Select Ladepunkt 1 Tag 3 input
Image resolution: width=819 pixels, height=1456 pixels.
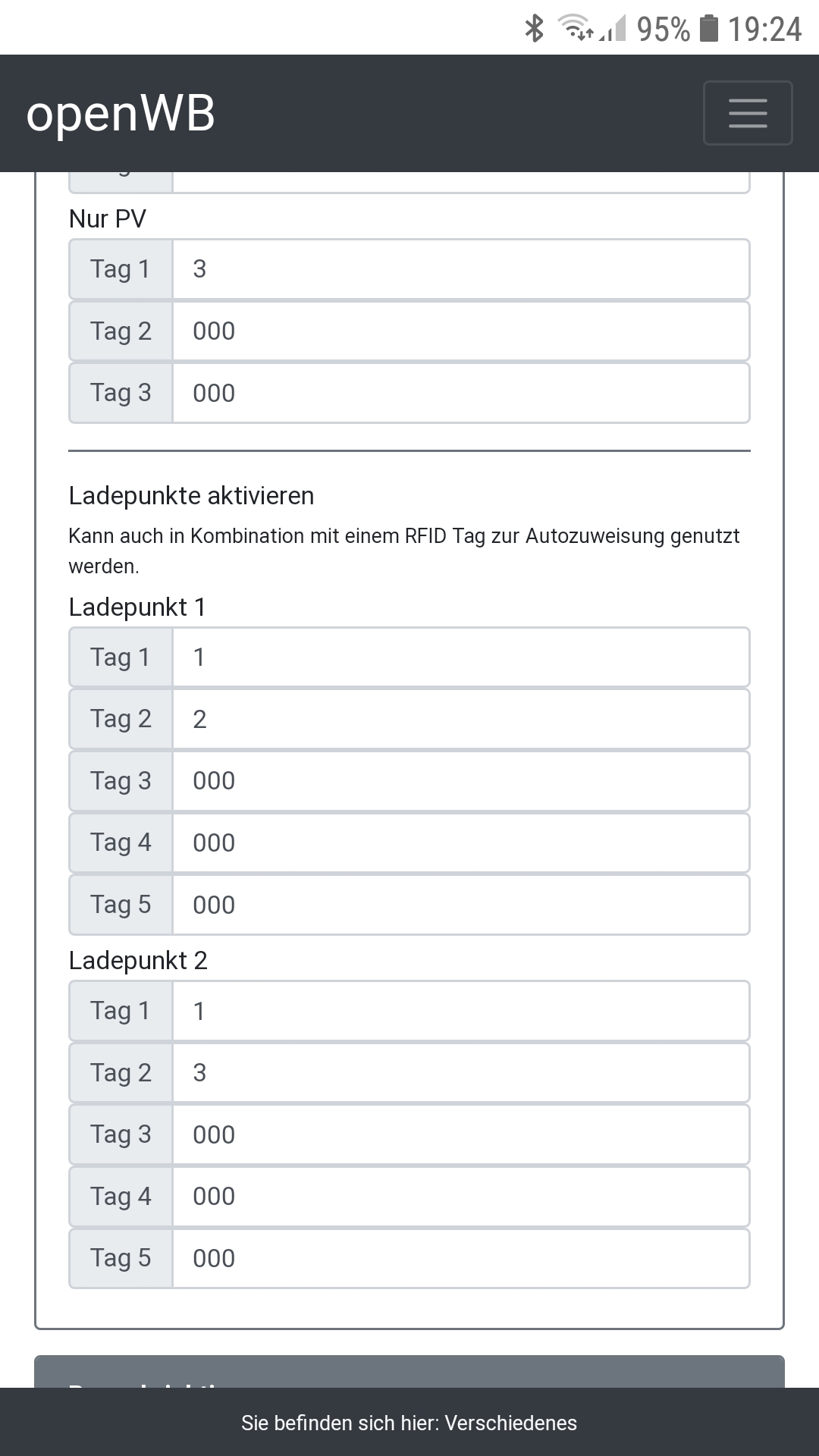point(461,781)
